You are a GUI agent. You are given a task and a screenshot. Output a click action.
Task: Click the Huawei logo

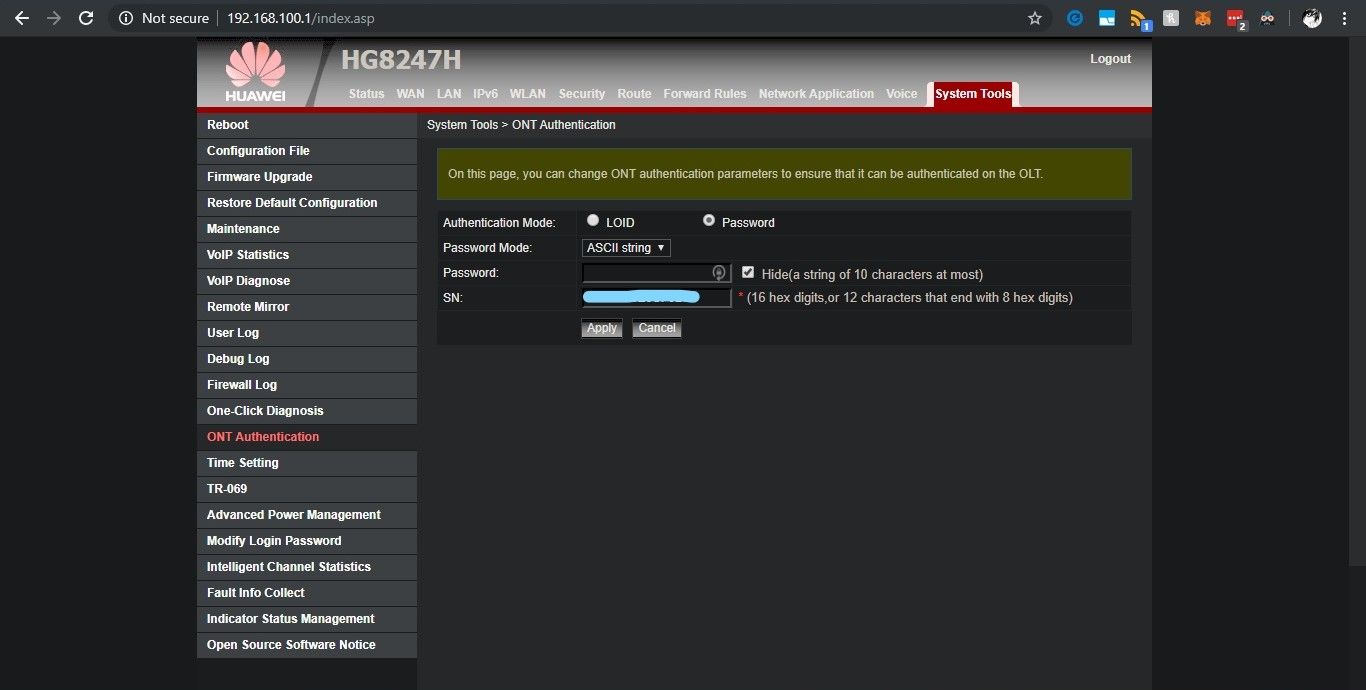click(x=255, y=72)
